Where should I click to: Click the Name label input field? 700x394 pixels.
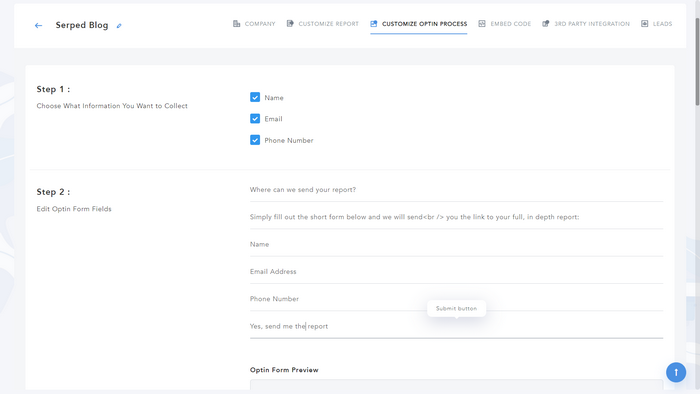tap(456, 245)
